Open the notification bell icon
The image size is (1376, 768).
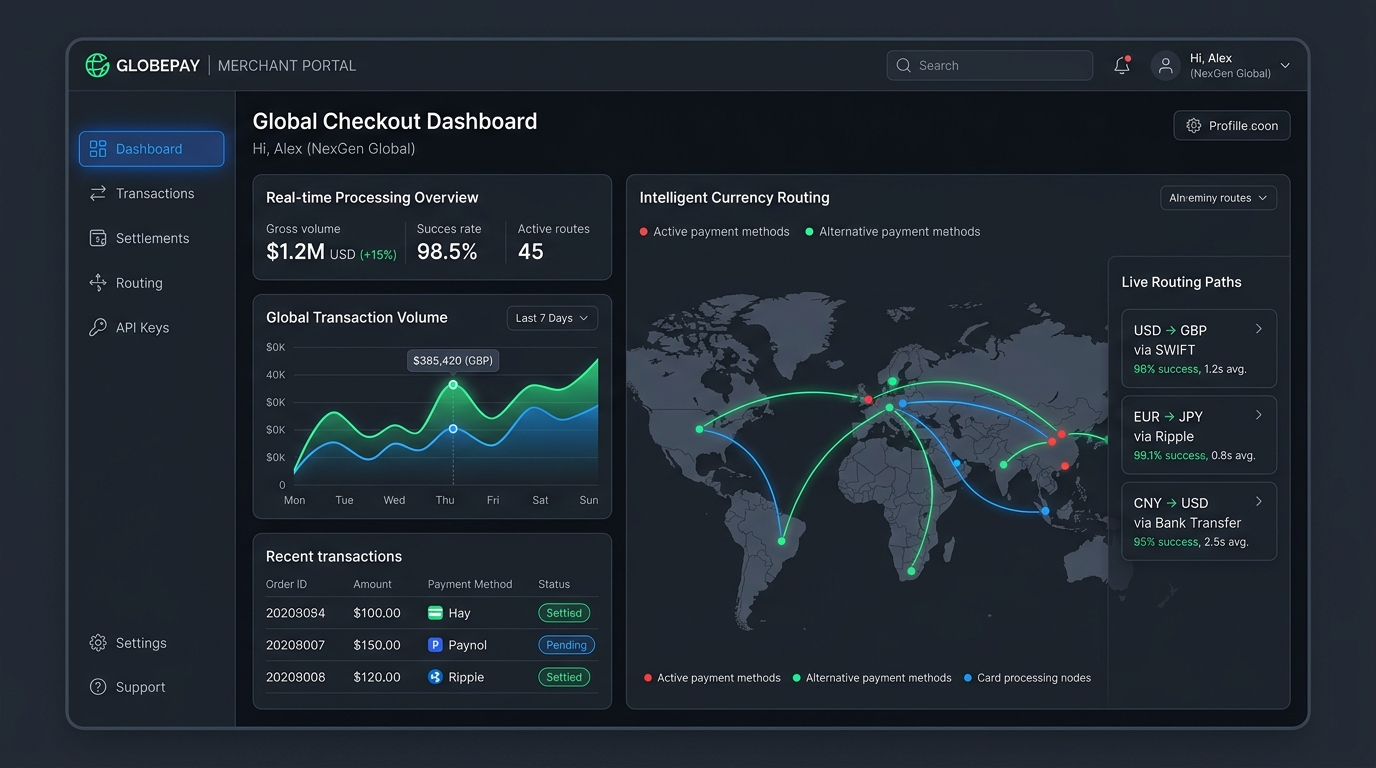[x=1122, y=65]
